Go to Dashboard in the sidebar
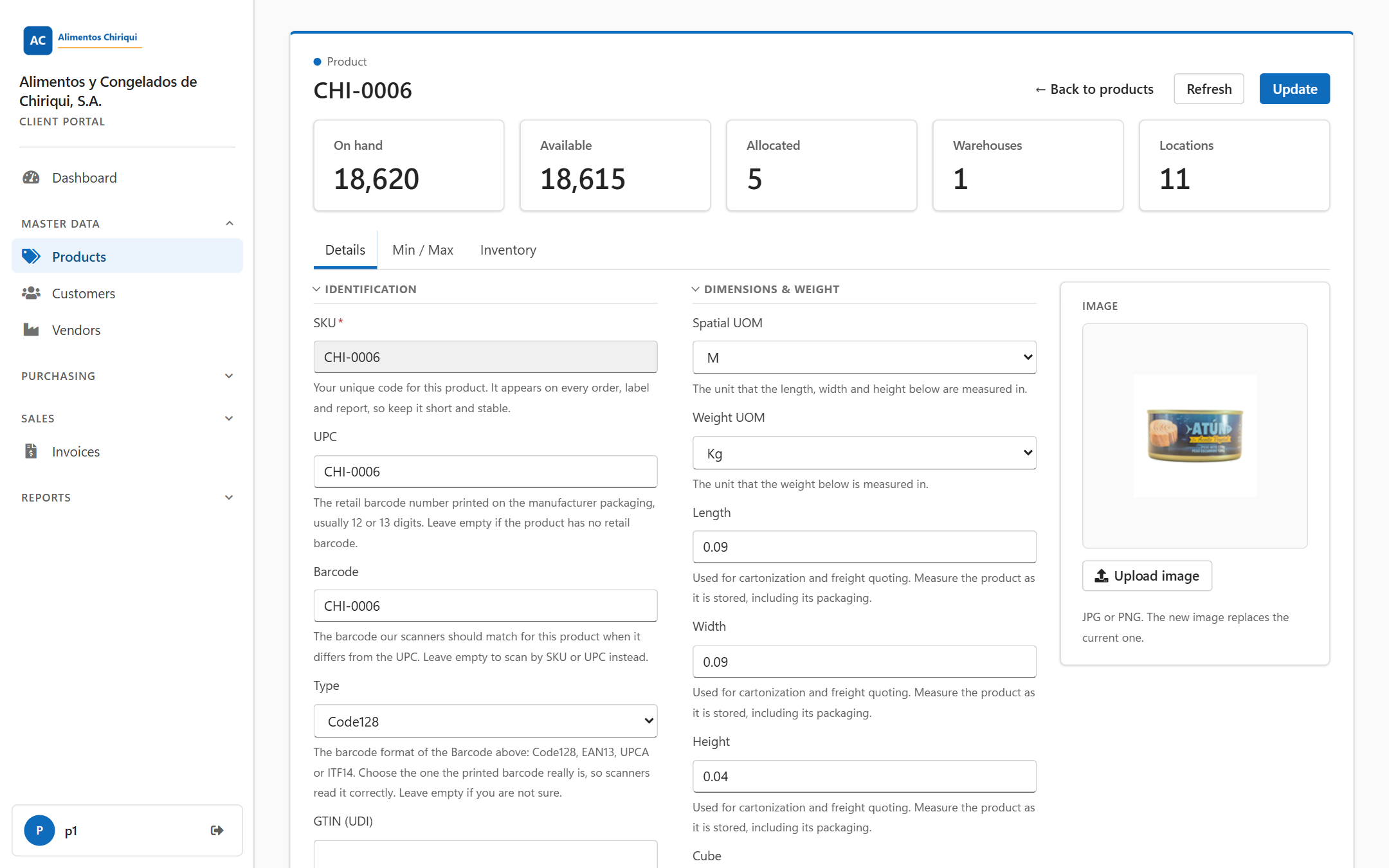 pyautogui.click(x=127, y=177)
